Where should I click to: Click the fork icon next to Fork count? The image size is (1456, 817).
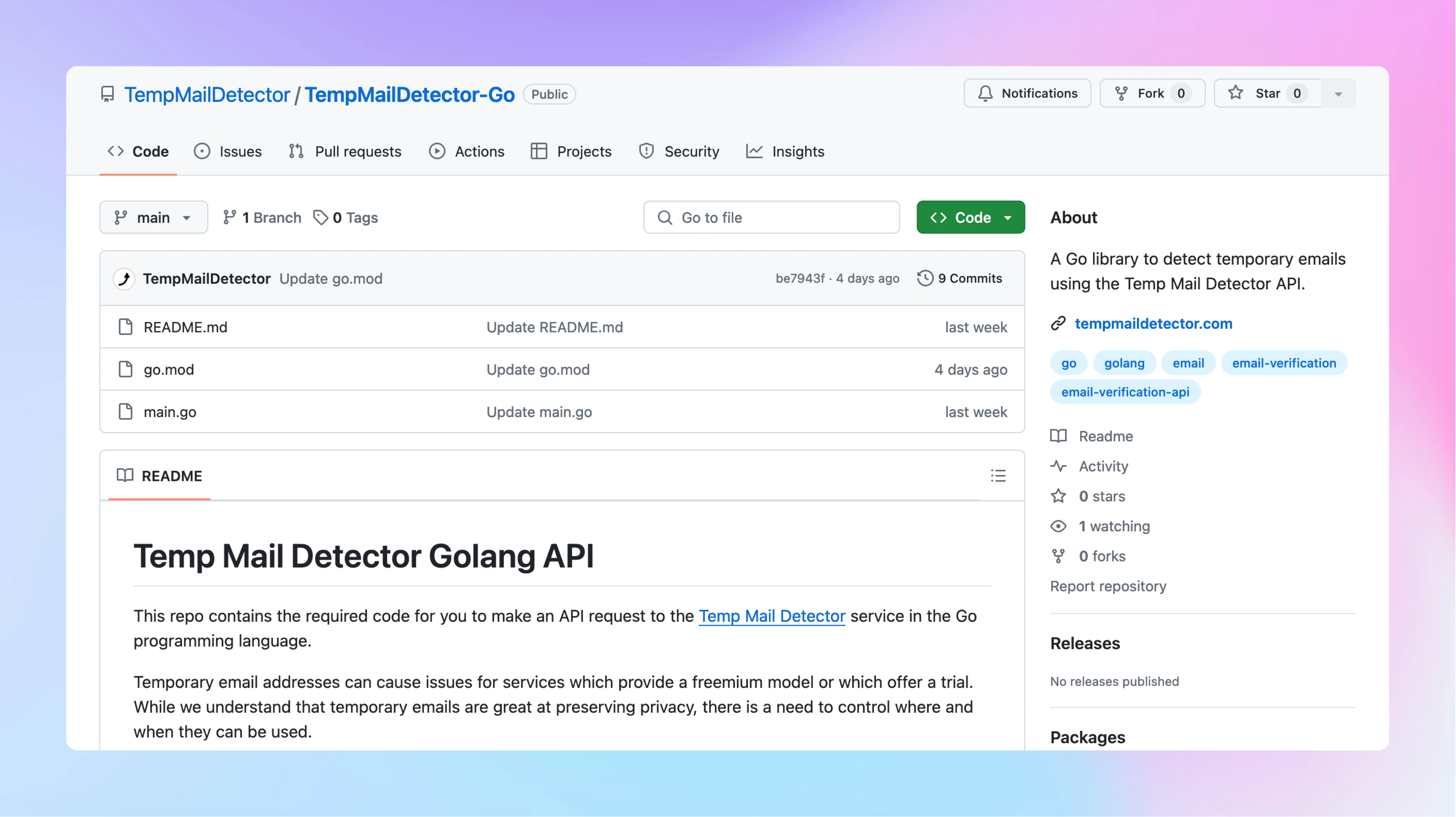[x=1121, y=93]
